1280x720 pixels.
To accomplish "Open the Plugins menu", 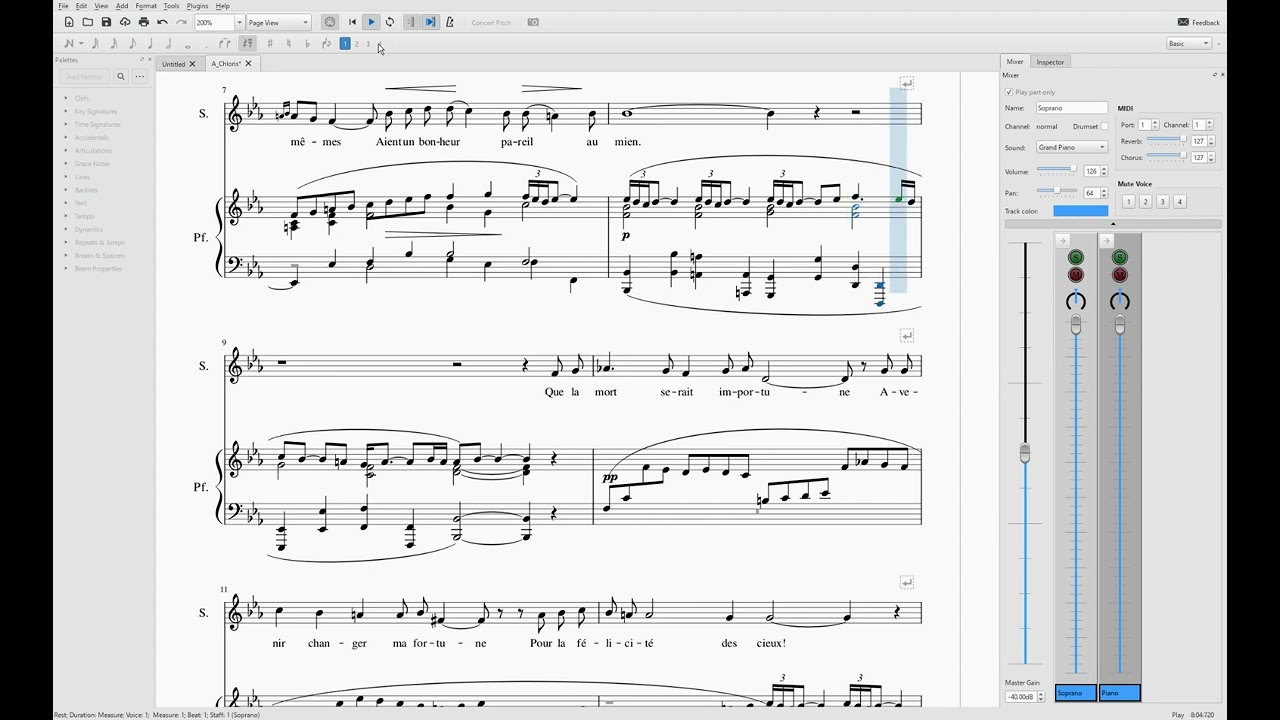I will [198, 6].
